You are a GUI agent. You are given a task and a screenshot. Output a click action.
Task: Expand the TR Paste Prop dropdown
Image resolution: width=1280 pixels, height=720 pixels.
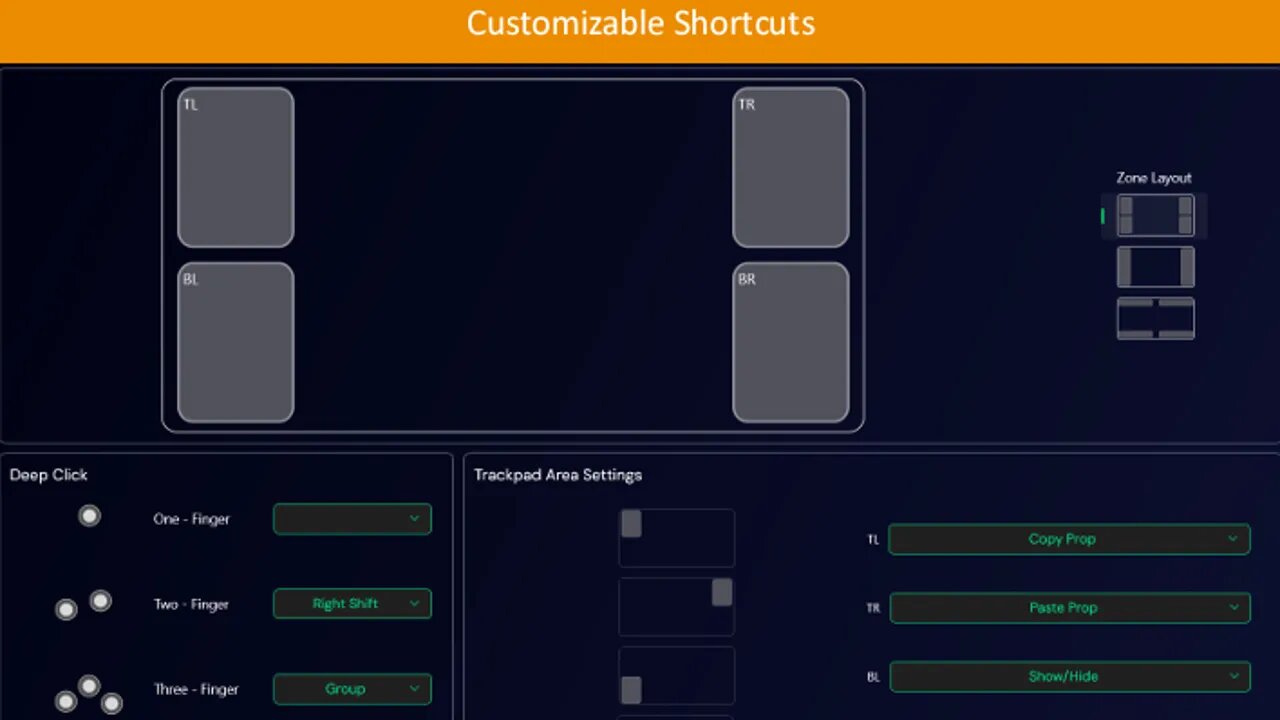pos(1070,607)
